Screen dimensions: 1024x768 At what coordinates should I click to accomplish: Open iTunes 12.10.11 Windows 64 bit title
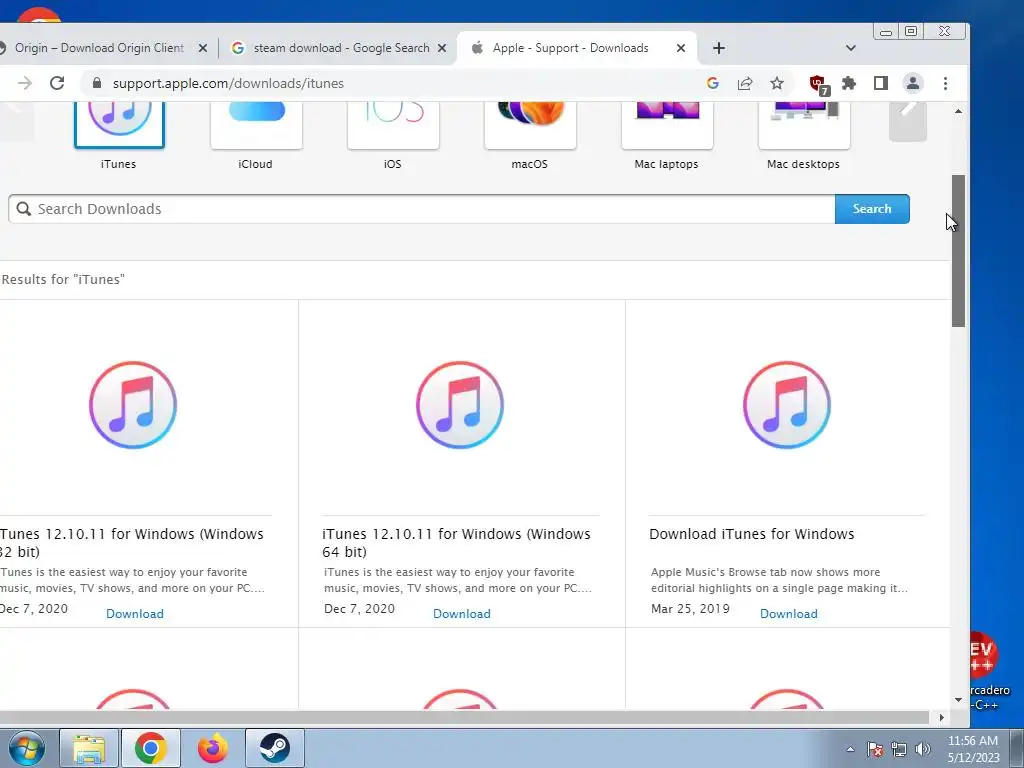[456, 543]
